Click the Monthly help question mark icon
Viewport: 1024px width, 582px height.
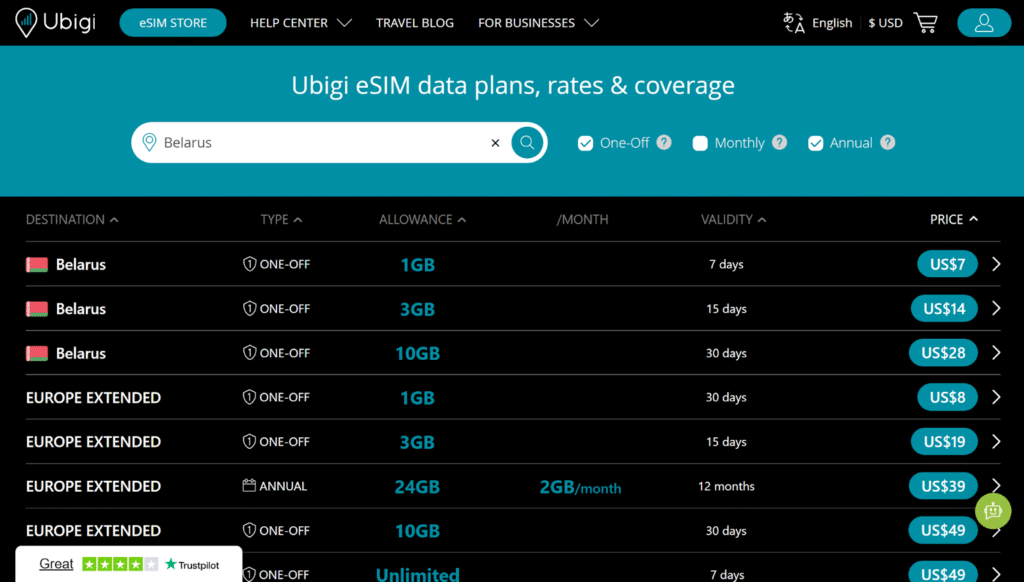(780, 143)
